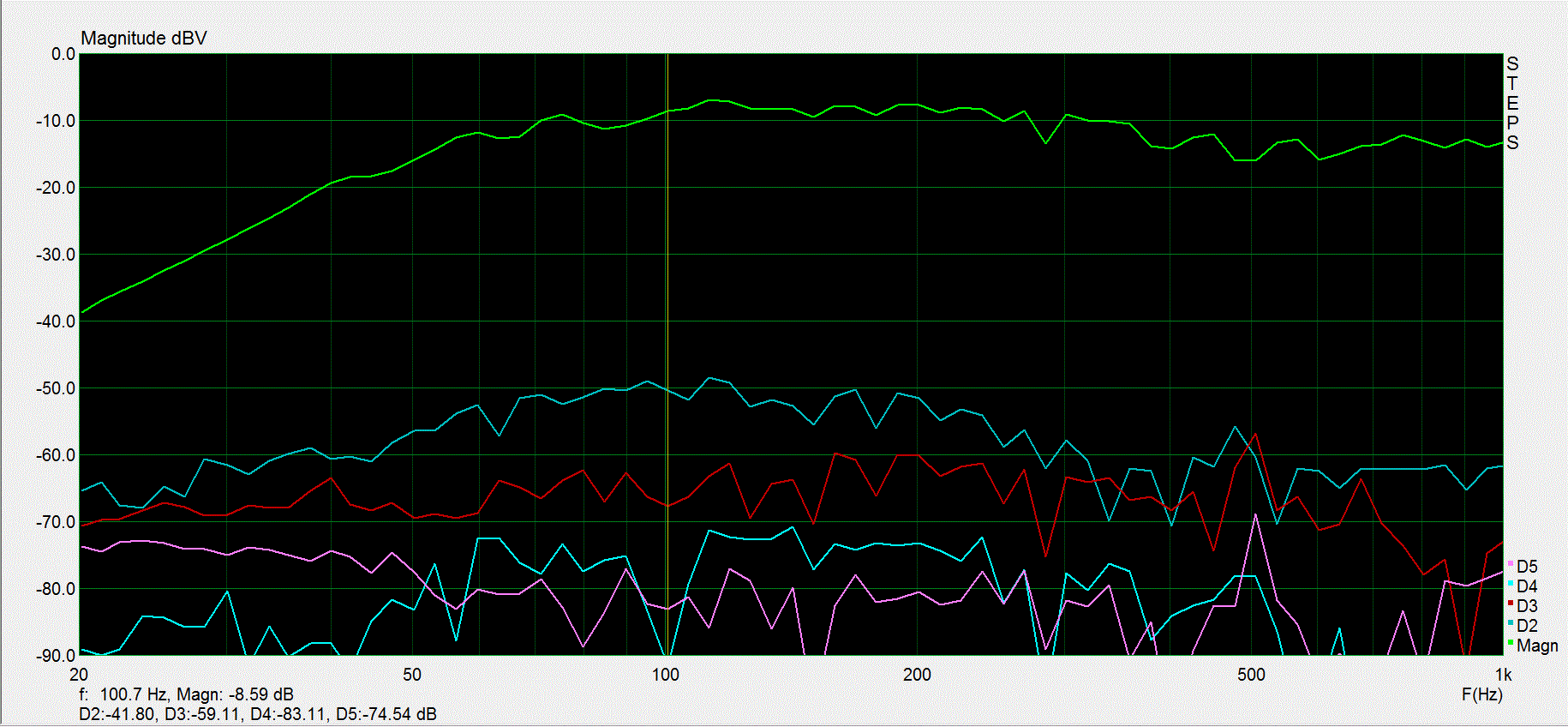Click the -20.0 y-axis label
This screenshot has width=1568, height=727.
click(56, 188)
